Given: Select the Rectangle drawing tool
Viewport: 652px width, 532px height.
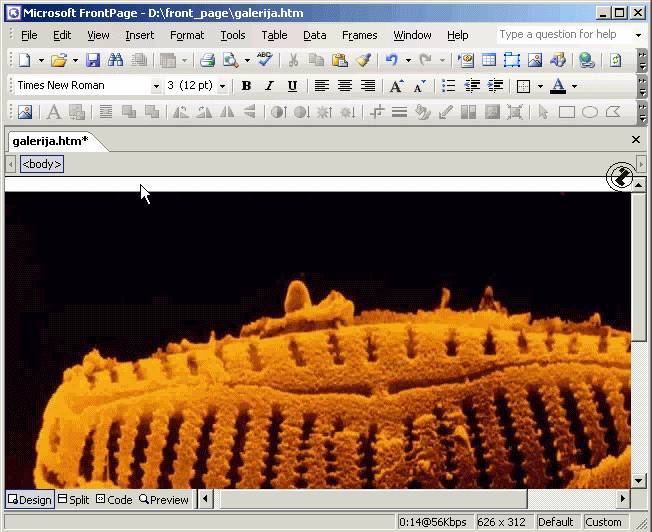Looking at the screenshot, I should pyautogui.click(x=567, y=112).
